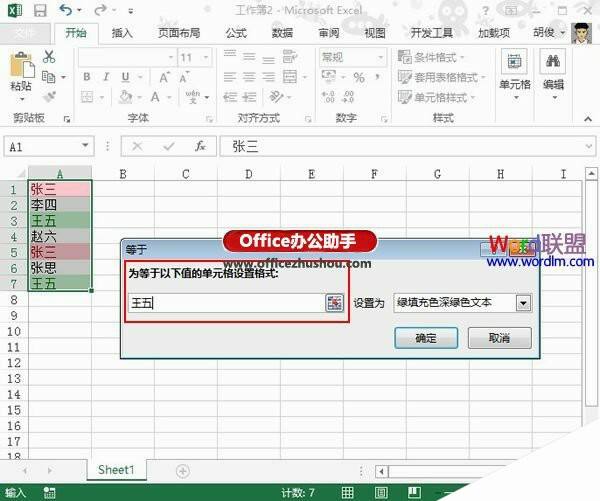This screenshot has height=501, width=600.
Task: Click the text Orientation icon
Action: (x=277, y=96)
